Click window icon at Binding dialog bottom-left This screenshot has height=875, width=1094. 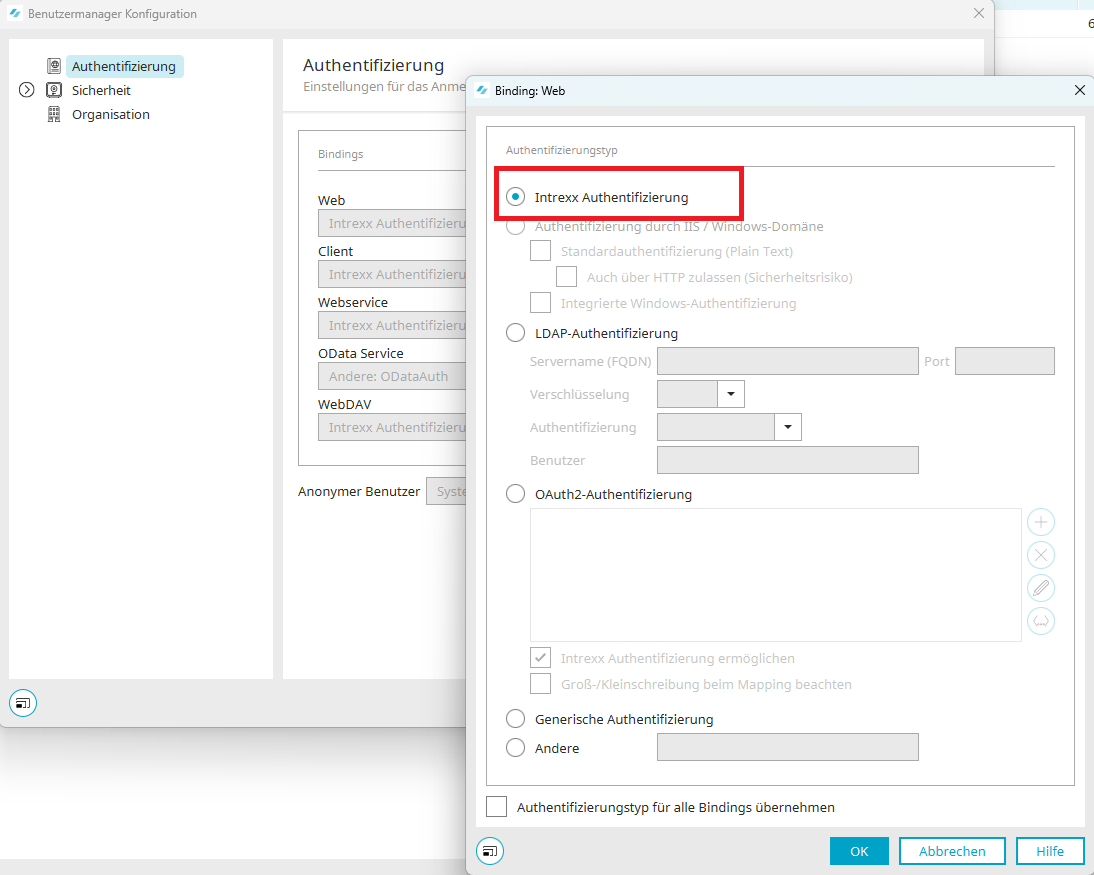[490, 851]
